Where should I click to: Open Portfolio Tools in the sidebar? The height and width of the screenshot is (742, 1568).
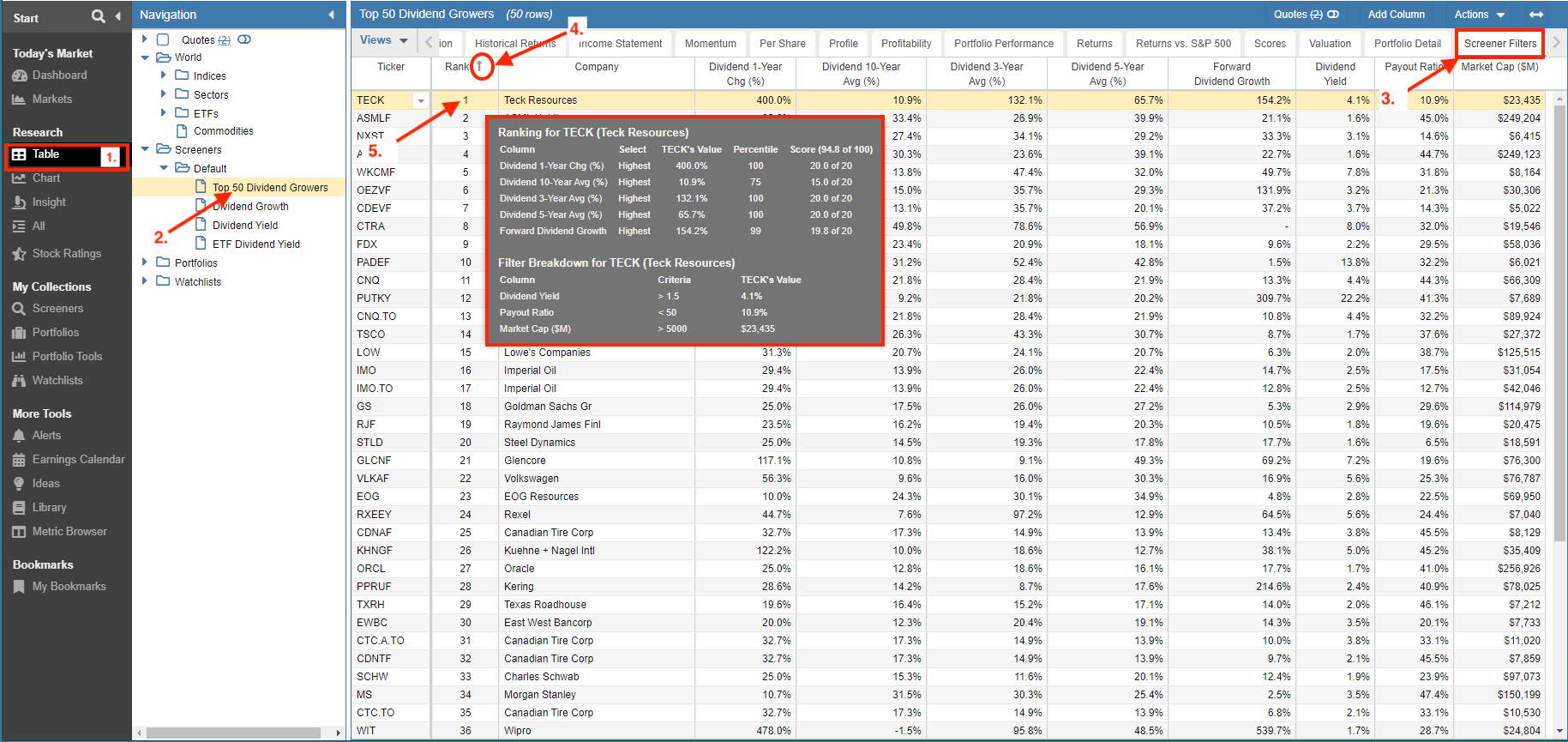[67, 357]
